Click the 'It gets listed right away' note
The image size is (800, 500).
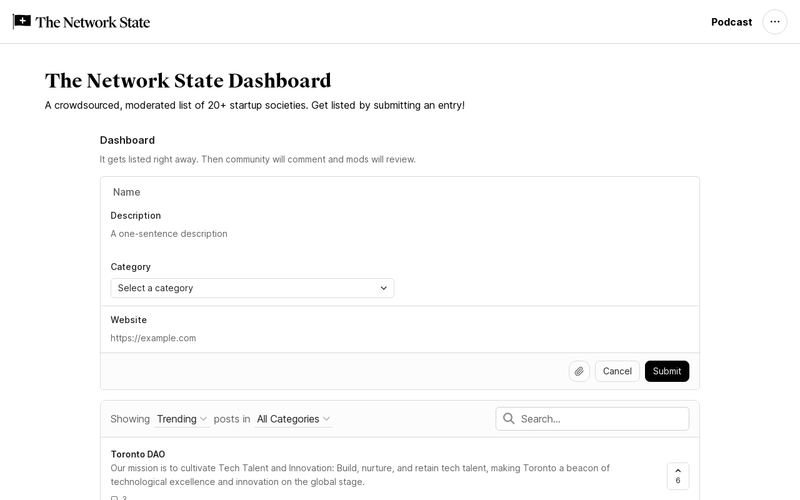point(258,159)
